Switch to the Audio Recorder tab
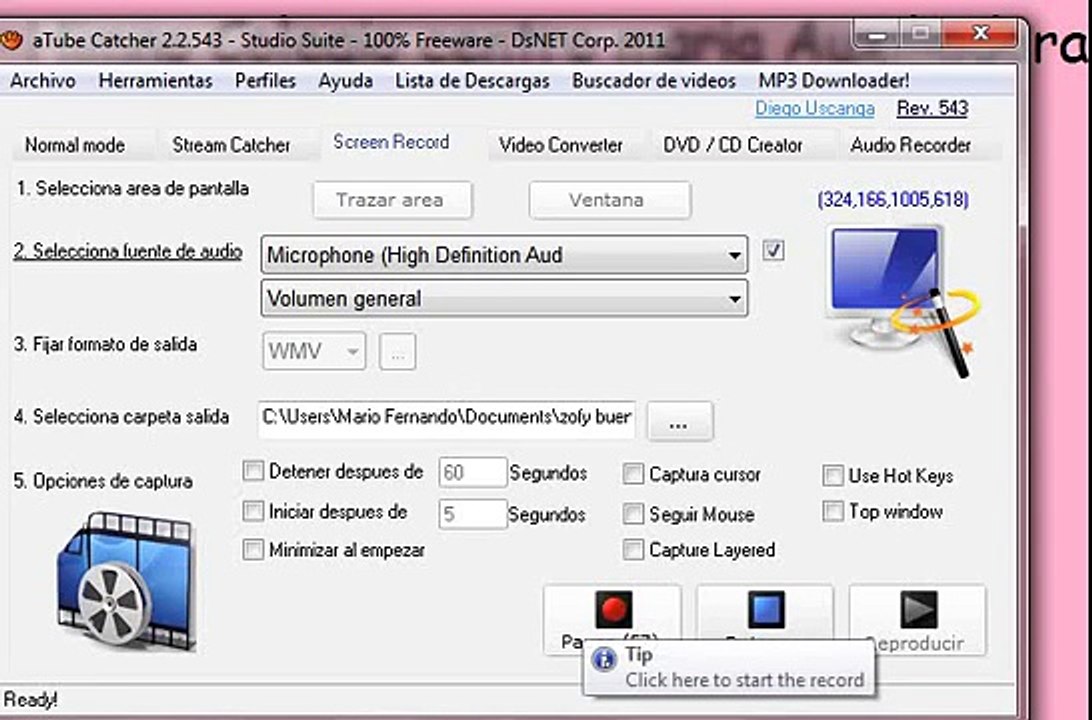 910,145
